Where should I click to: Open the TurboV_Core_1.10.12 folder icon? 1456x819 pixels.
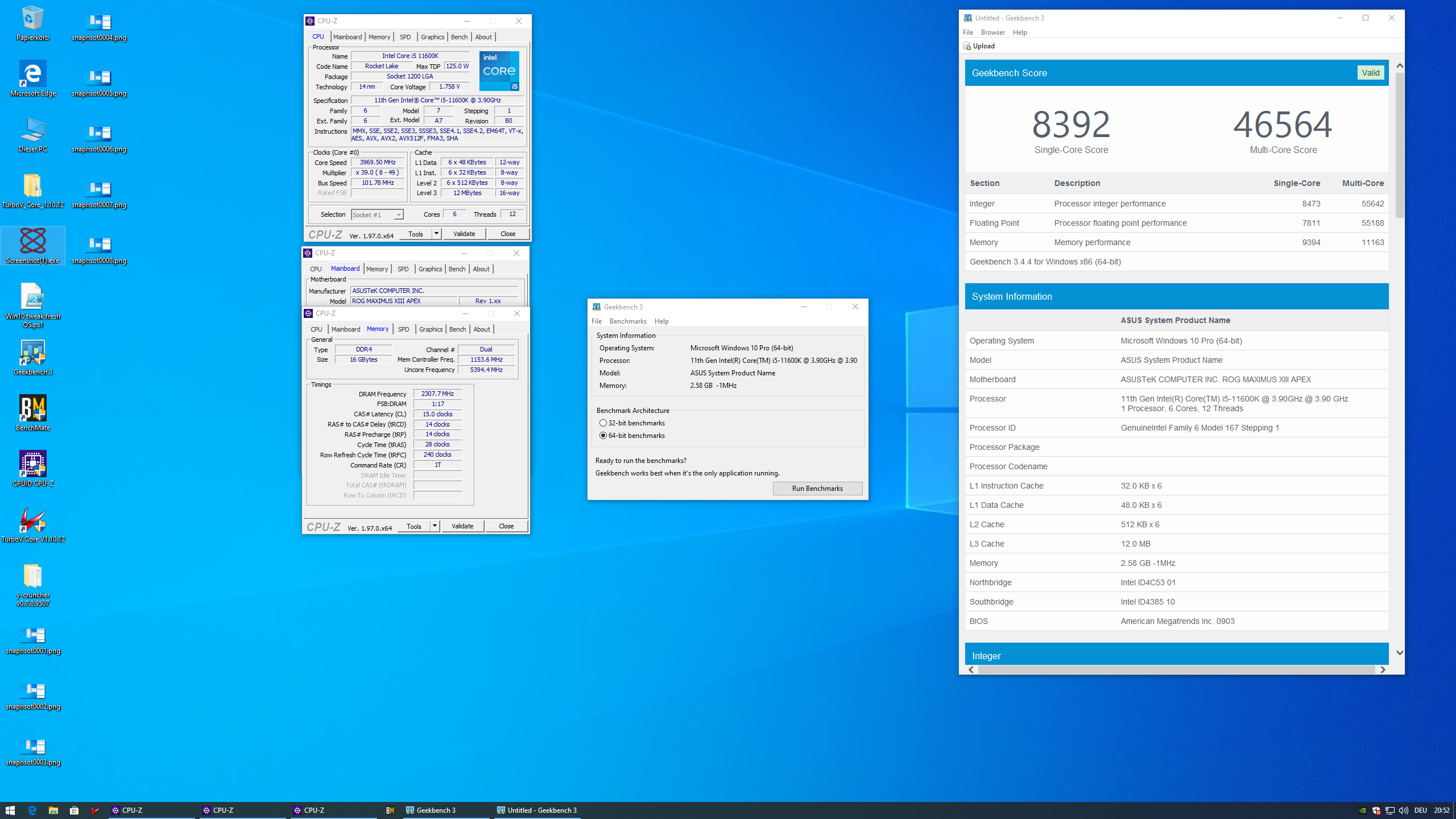(32, 191)
